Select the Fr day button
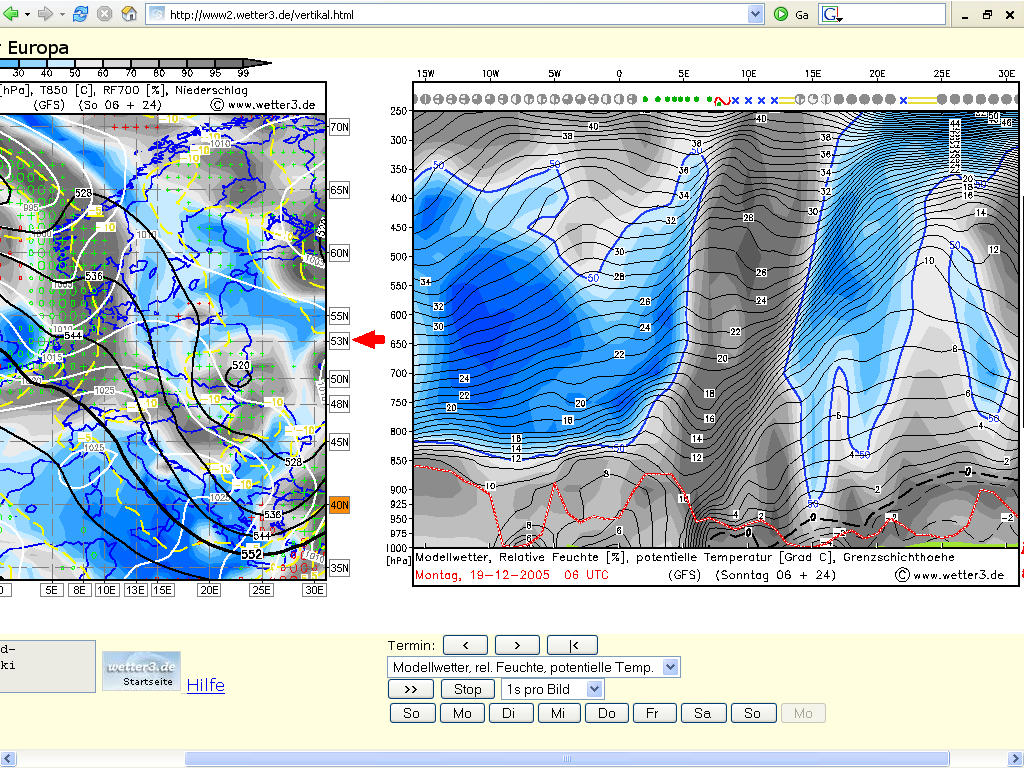 click(x=652, y=713)
